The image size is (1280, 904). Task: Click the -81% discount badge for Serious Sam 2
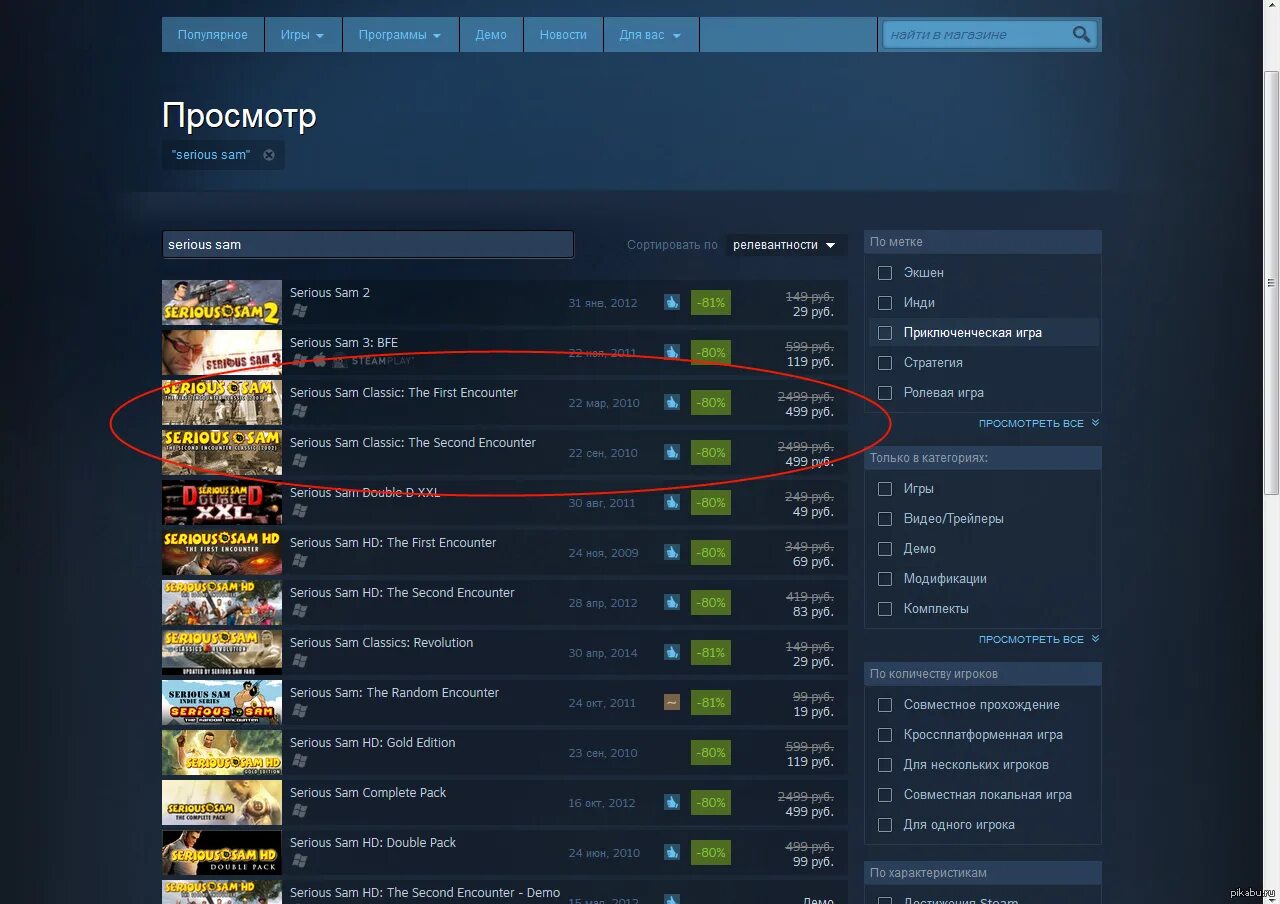coord(711,302)
